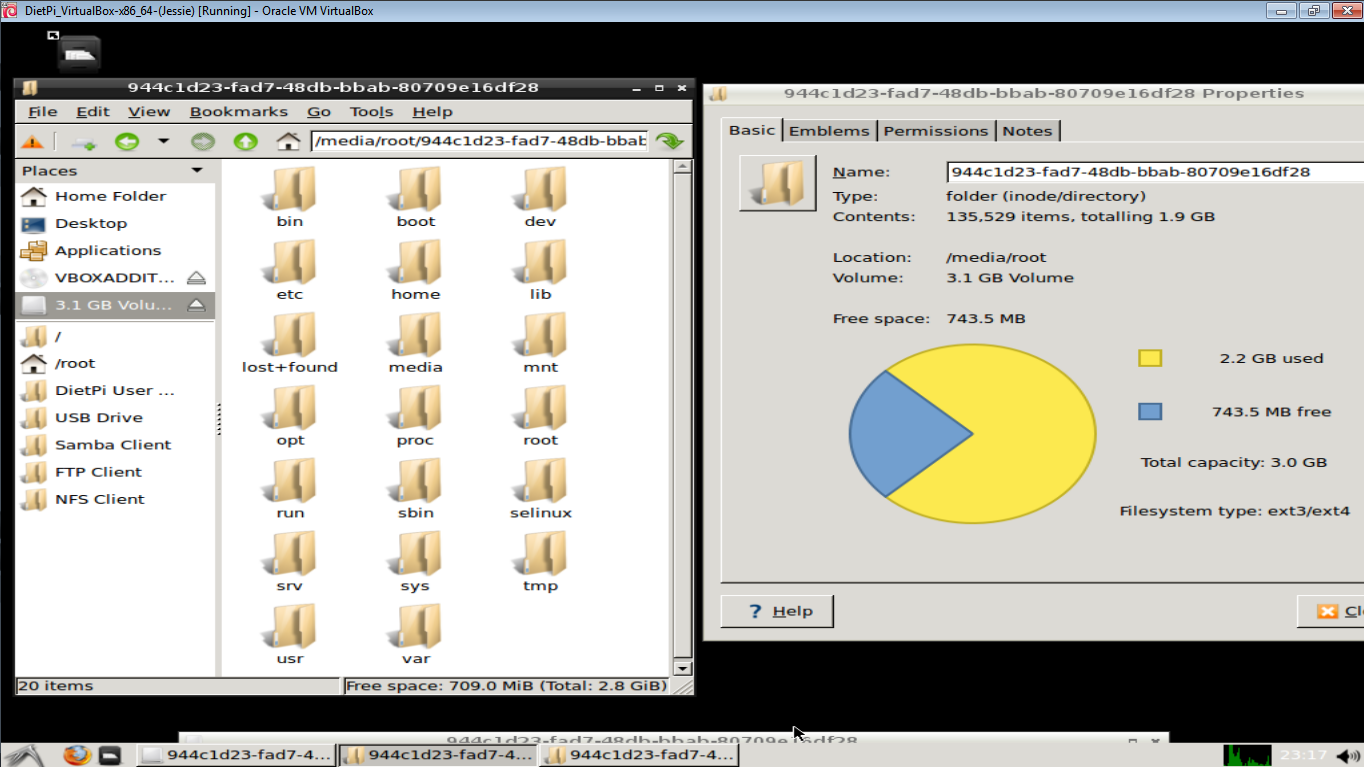Select the Basic tab
Image resolution: width=1364 pixels, height=767 pixels.
[x=752, y=130]
